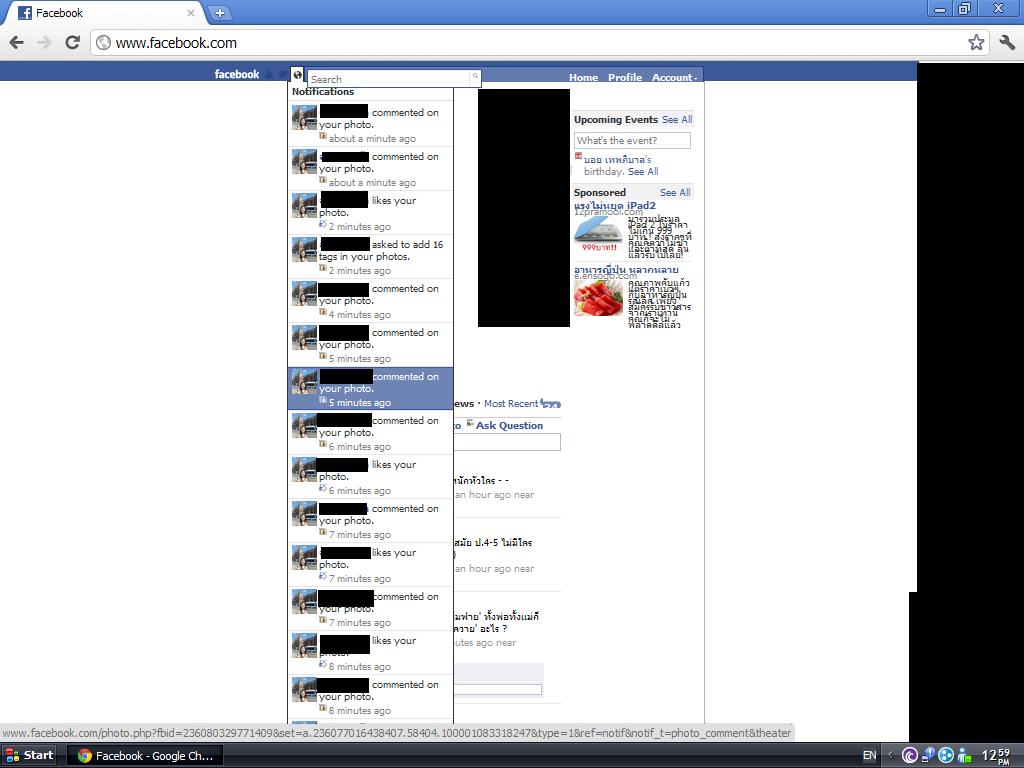Open a new browser tab
Viewport: 1024px width, 768px height.
pos(220,12)
